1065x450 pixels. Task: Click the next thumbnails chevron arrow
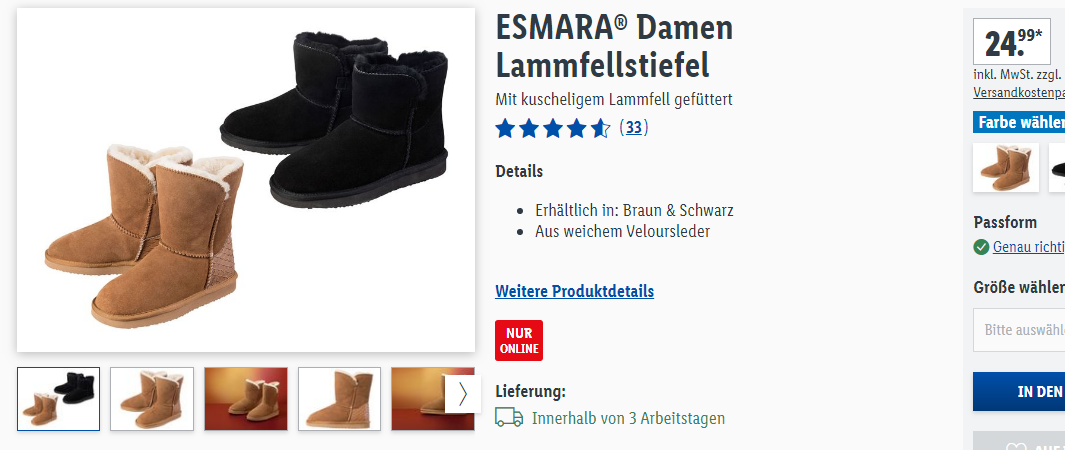click(x=463, y=394)
